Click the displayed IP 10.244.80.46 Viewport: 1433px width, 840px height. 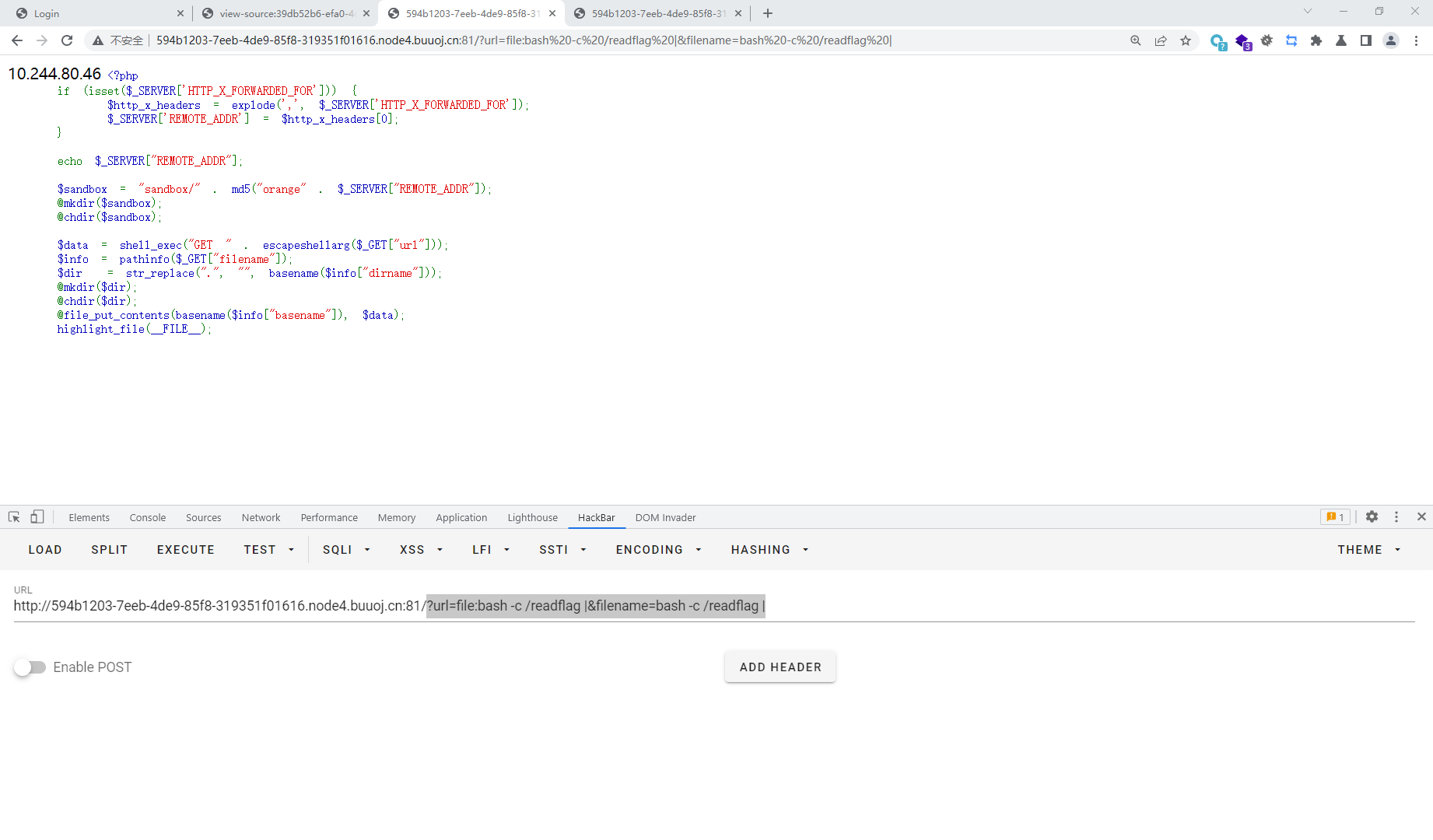coord(54,74)
